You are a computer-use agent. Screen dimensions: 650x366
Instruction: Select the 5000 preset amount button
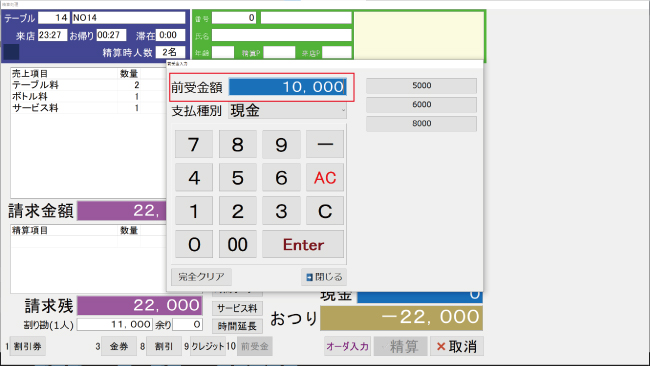[x=421, y=86]
